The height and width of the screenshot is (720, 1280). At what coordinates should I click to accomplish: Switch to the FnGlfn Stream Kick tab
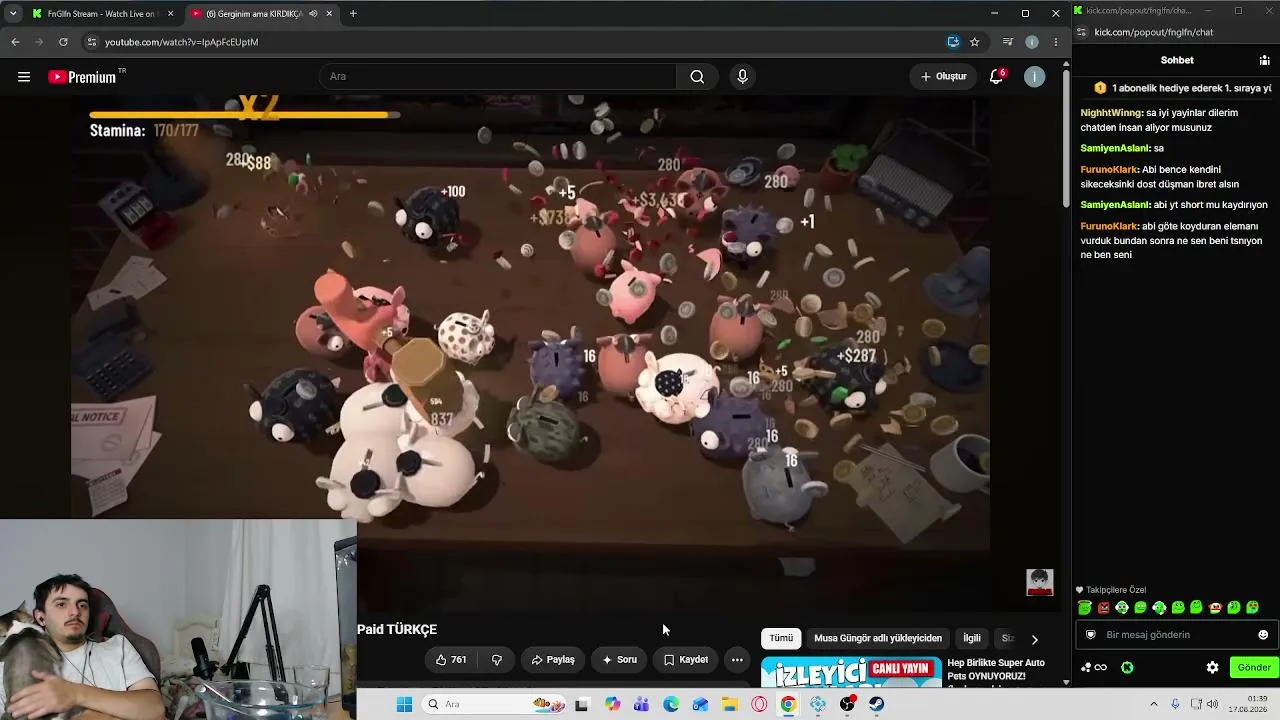click(x=101, y=14)
